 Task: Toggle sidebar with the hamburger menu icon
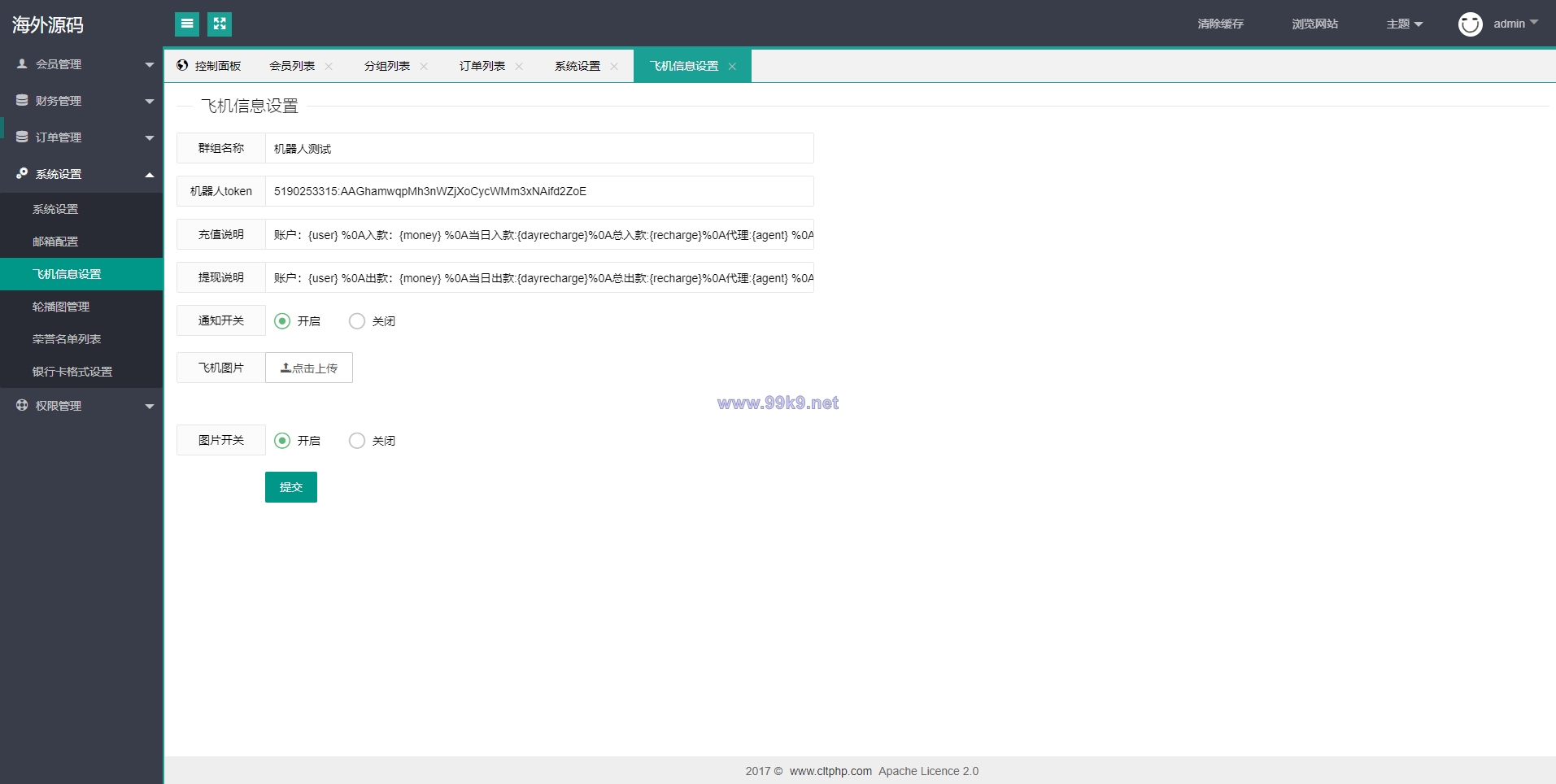(187, 24)
